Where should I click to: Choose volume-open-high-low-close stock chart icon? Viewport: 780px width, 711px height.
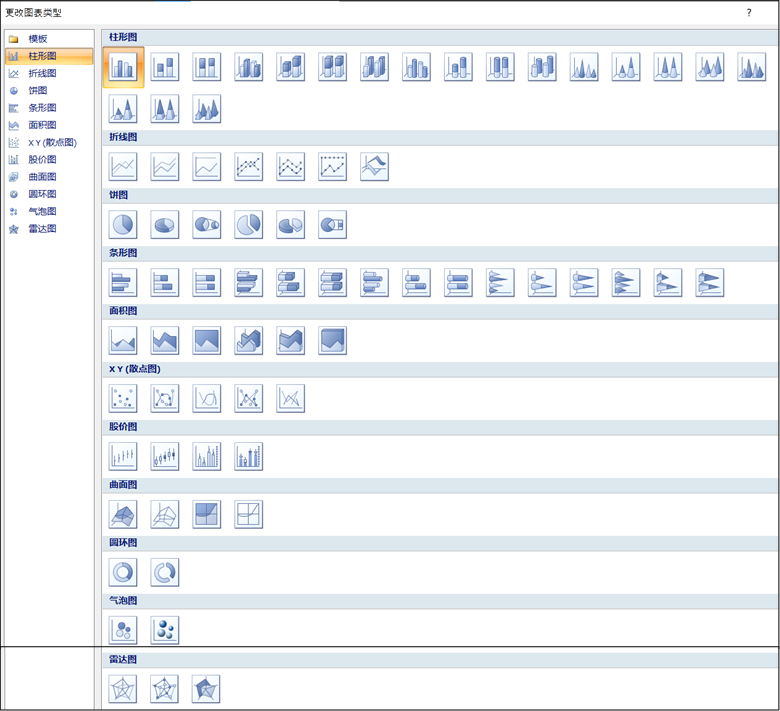(248, 456)
